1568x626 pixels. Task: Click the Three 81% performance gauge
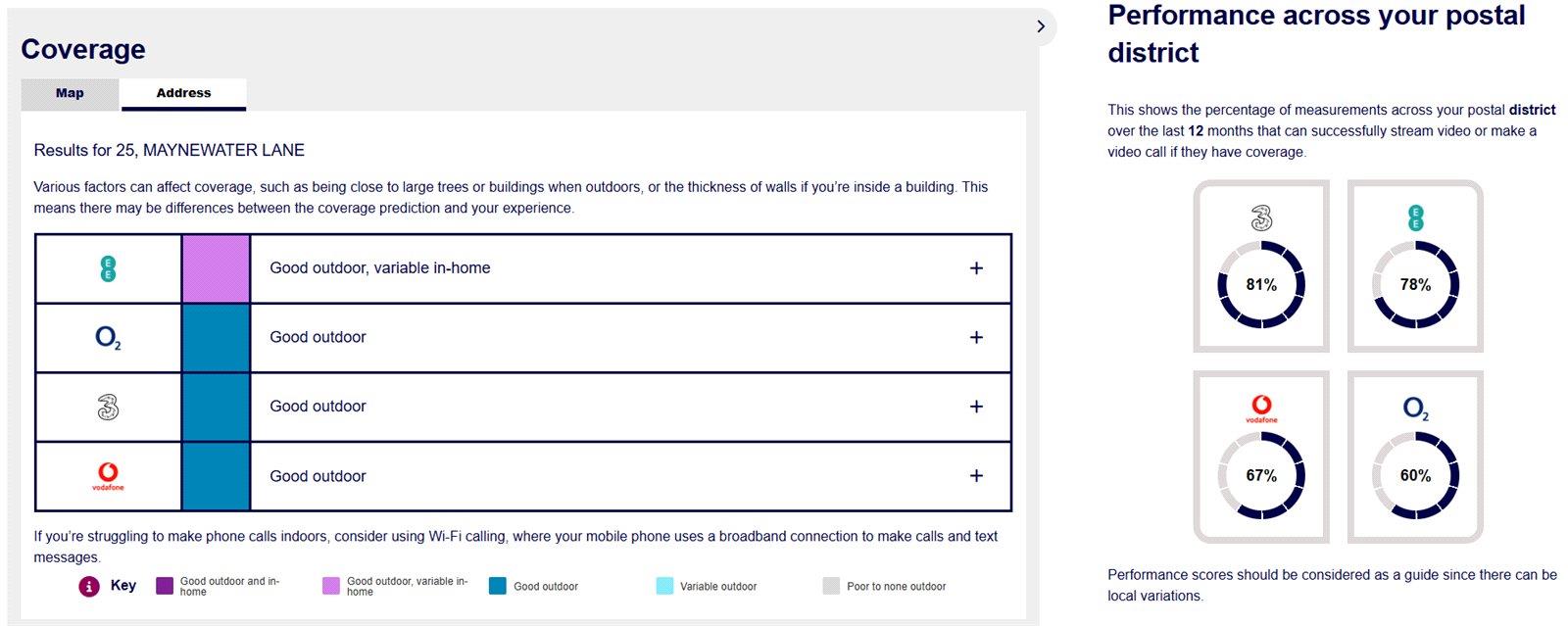pyautogui.click(x=1261, y=285)
